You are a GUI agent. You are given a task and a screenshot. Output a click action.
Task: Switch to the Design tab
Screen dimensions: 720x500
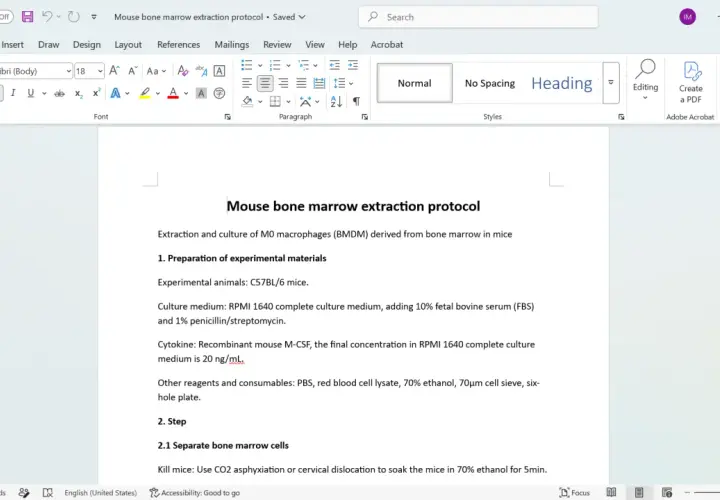(87, 45)
